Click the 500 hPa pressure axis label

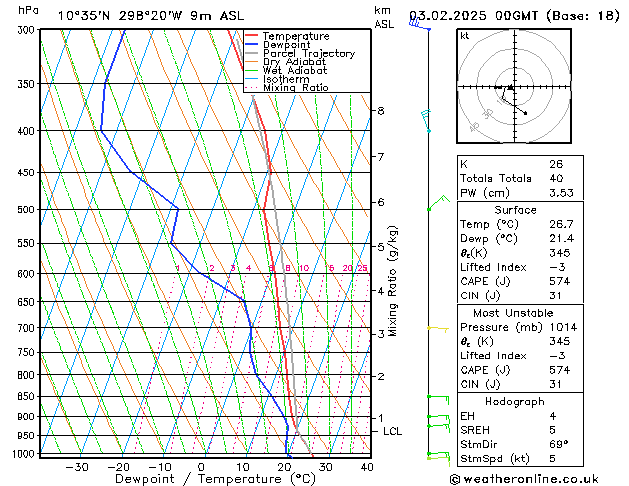(27, 209)
